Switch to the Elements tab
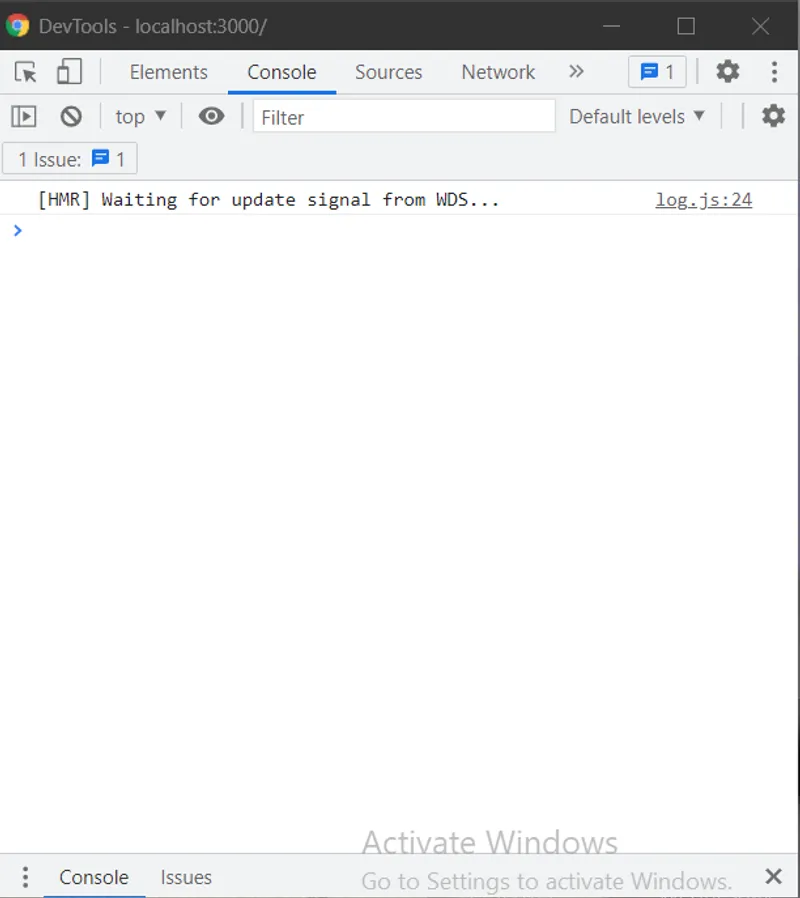Viewport: 800px width, 898px height. [x=168, y=72]
